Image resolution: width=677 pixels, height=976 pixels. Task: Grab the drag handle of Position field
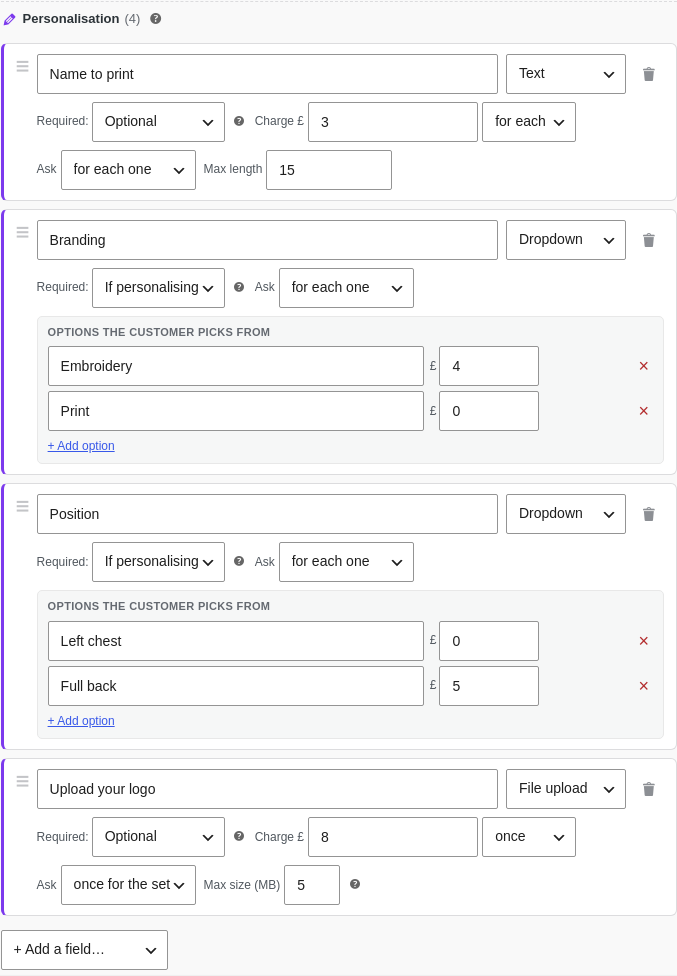tap(22, 506)
